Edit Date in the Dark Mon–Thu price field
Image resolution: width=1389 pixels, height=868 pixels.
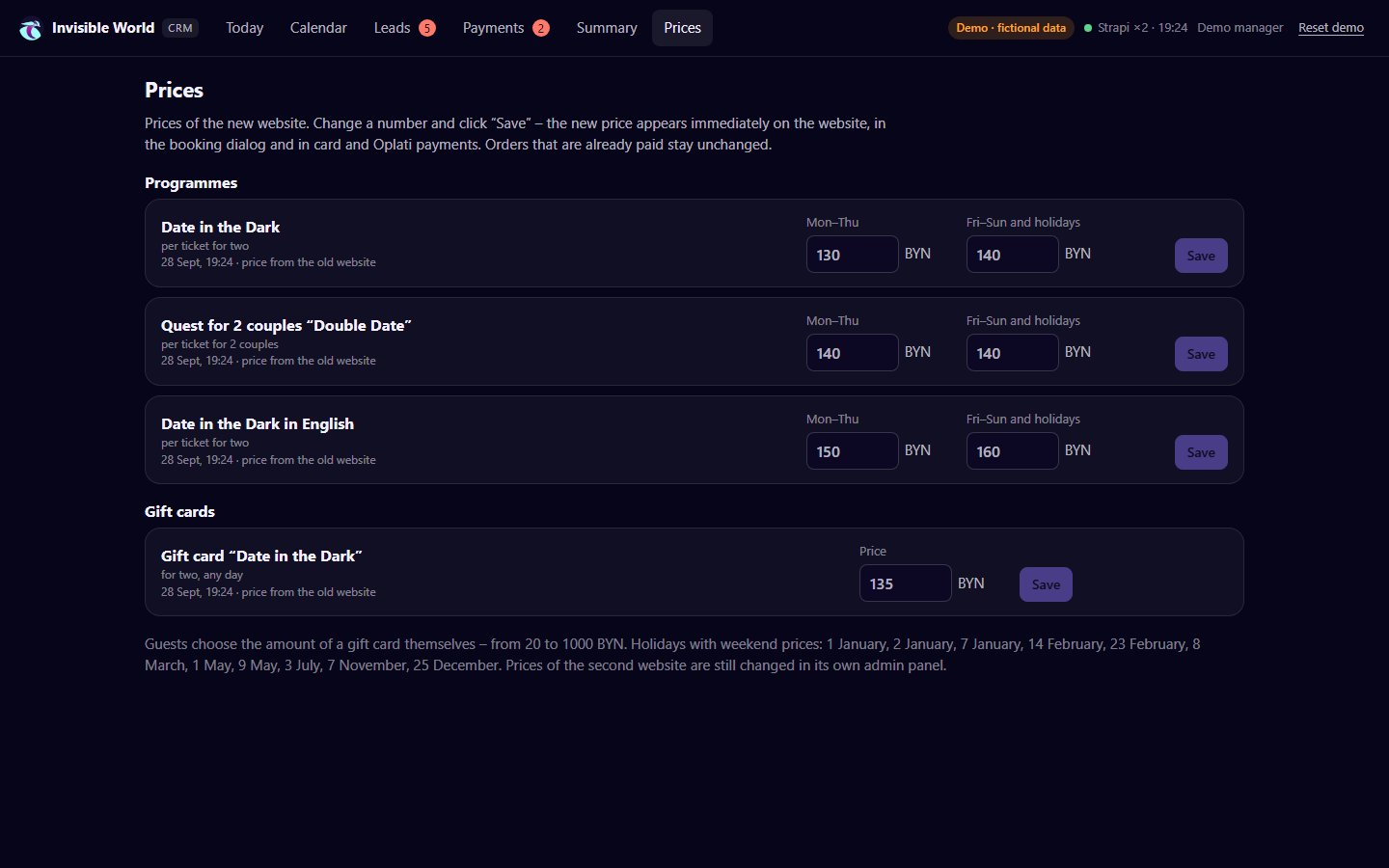(853, 255)
